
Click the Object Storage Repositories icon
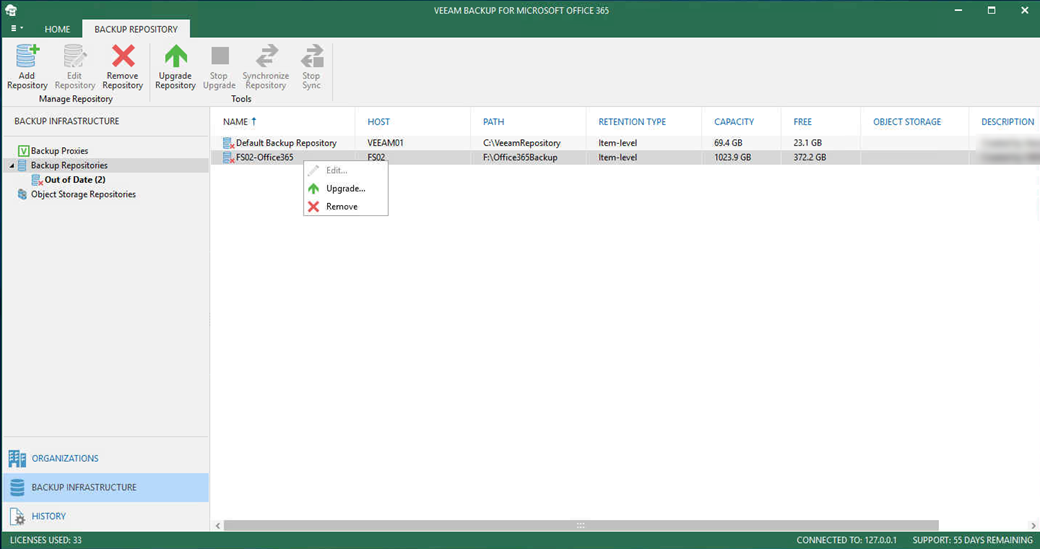[23, 194]
